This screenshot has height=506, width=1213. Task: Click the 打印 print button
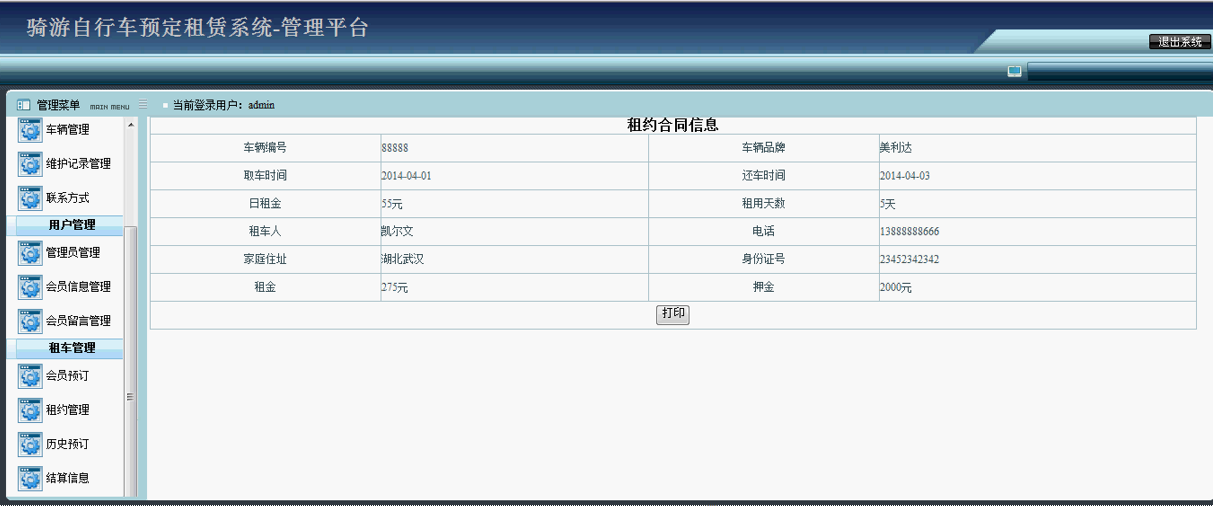click(x=673, y=314)
